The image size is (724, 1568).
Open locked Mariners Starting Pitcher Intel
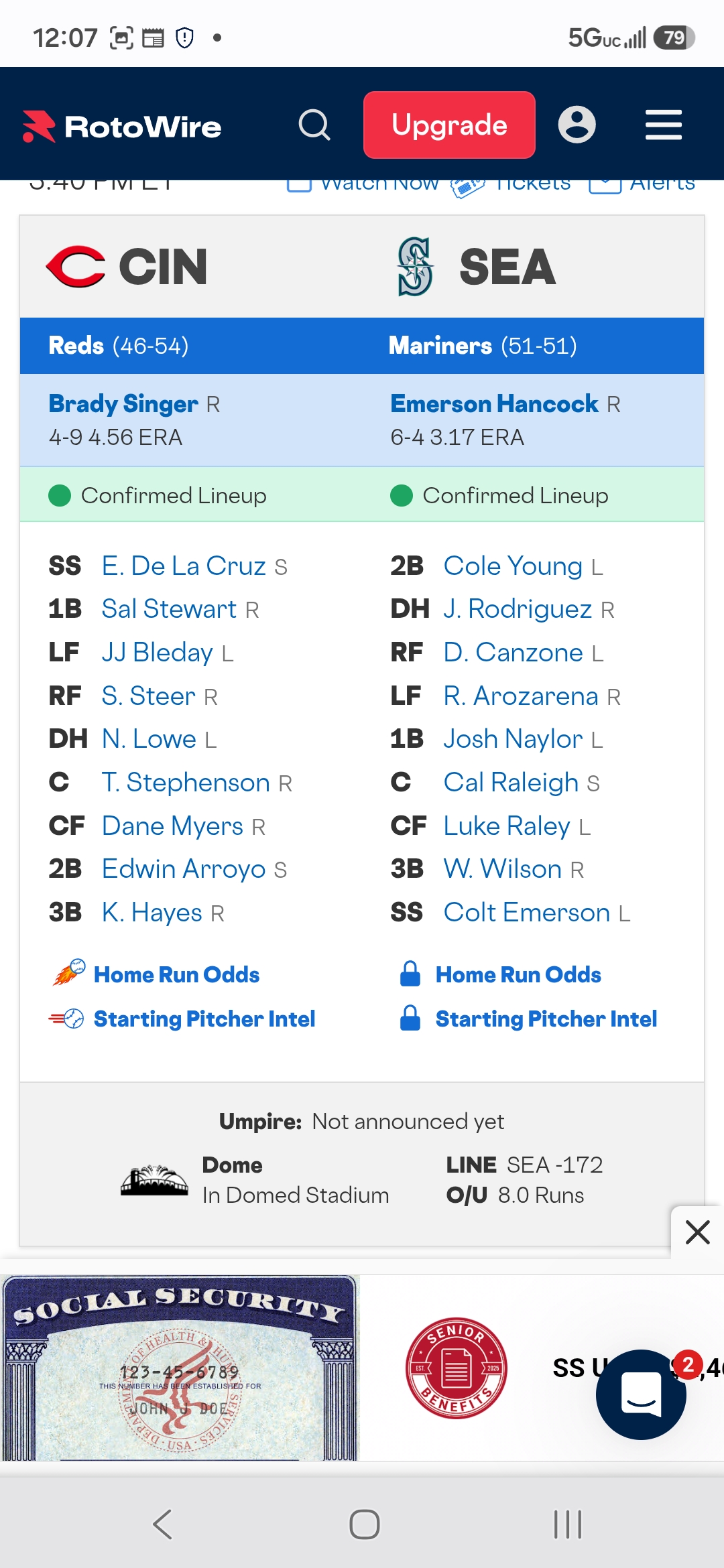pos(546,1019)
